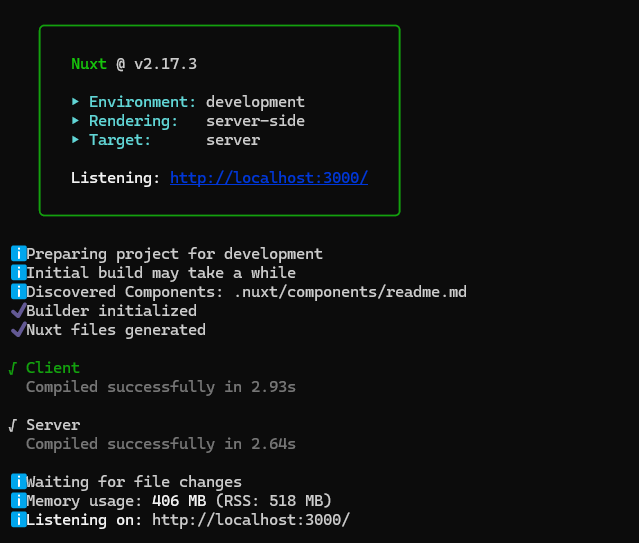This screenshot has width=639, height=543.
Task: Click info icon next to Memory usage
Action: [x=17, y=501]
